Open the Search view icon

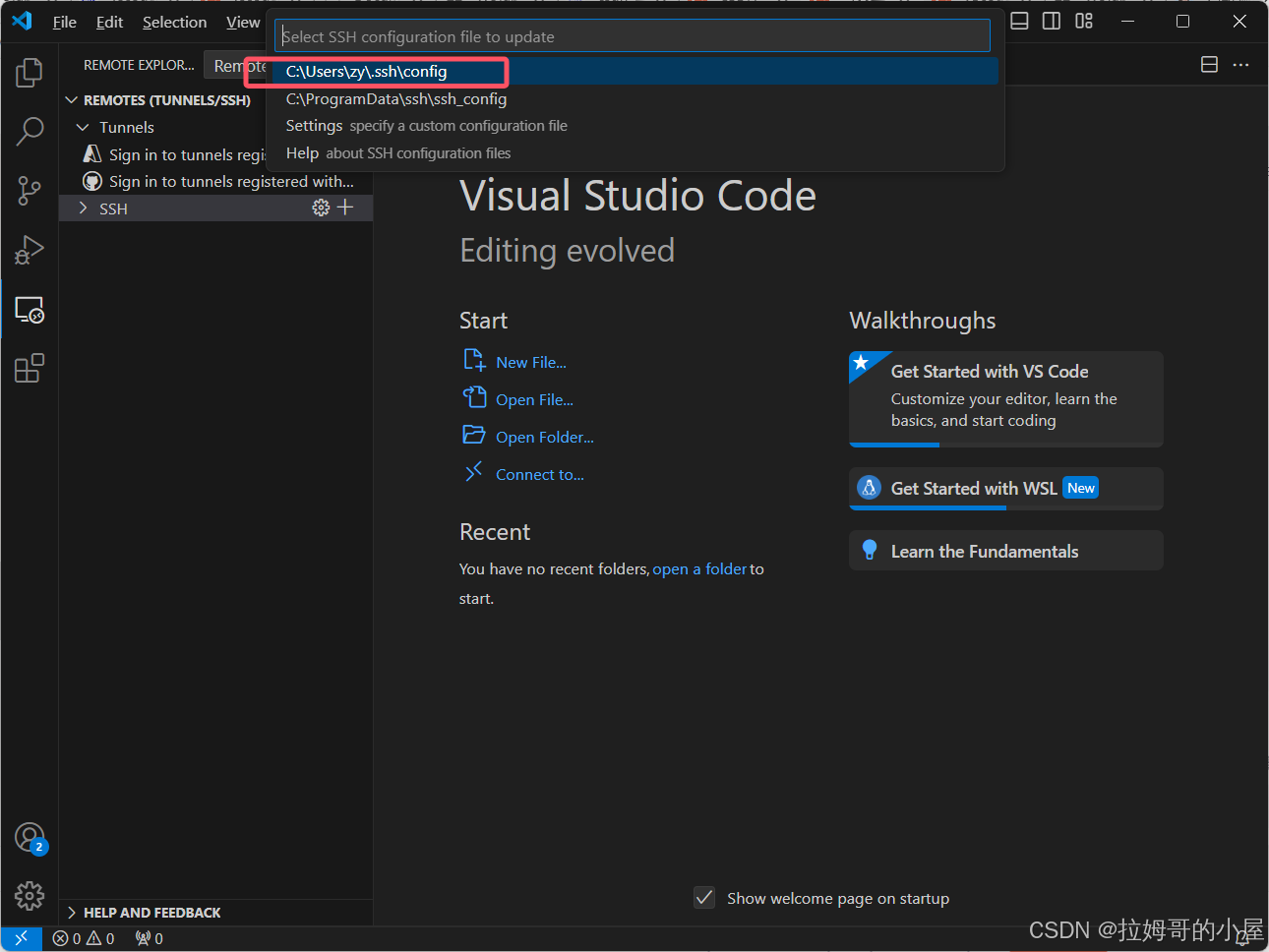point(30,131)
